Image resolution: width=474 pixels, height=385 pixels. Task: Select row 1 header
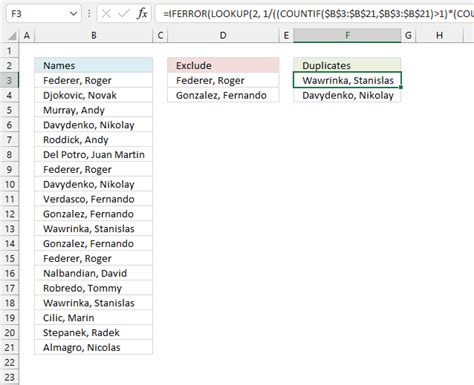point(9,51)
